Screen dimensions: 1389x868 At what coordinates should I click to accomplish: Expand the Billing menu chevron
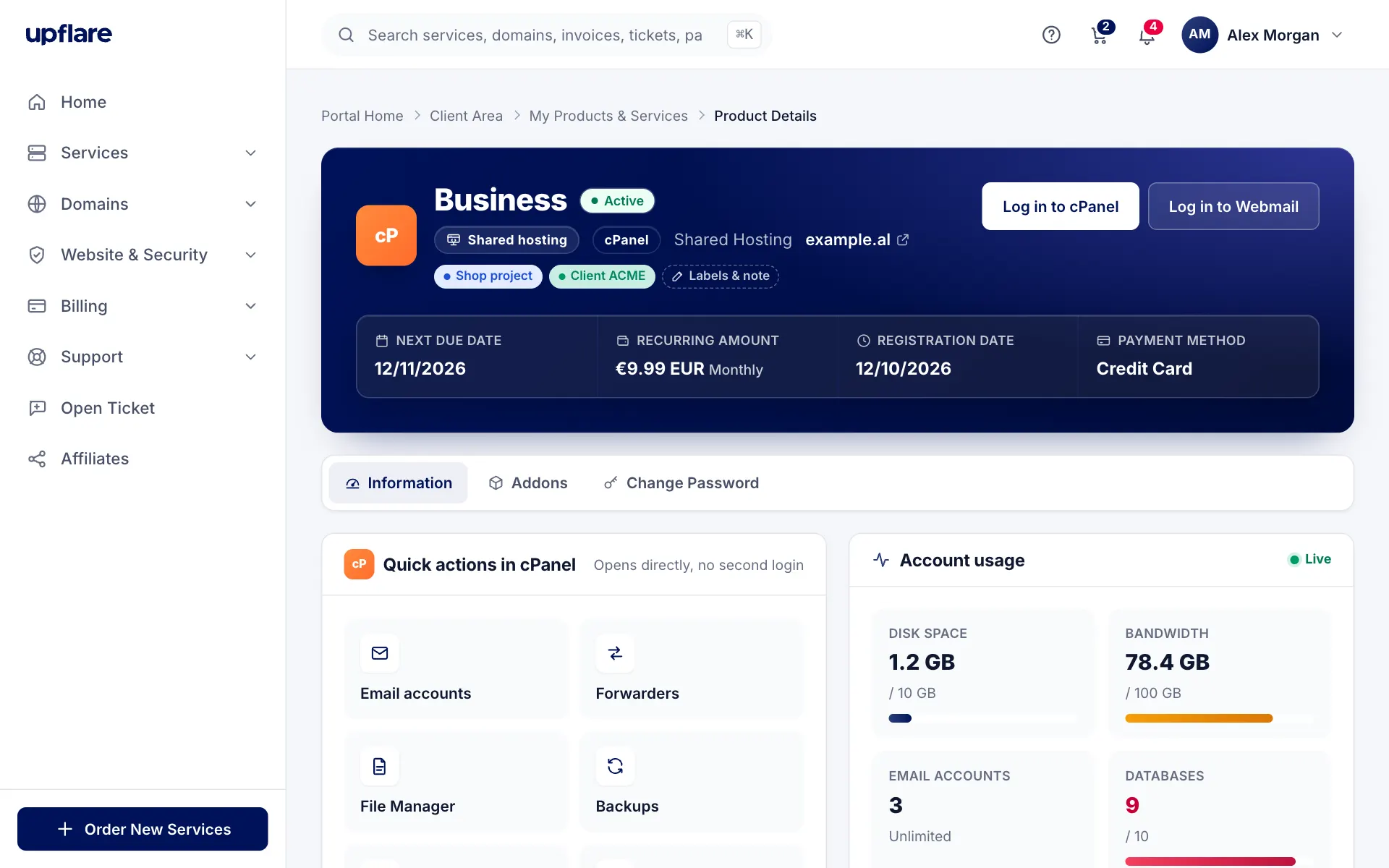point(250,306)
